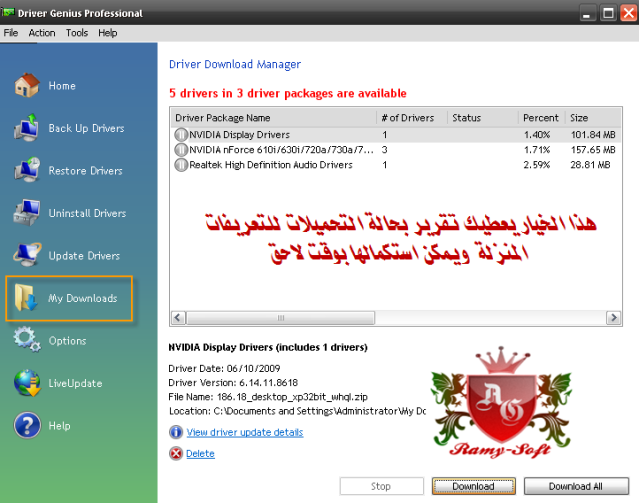Select My Downloads in sidebar
The height and width of the screenshot is (503, 639).
(x=69, y=298)
